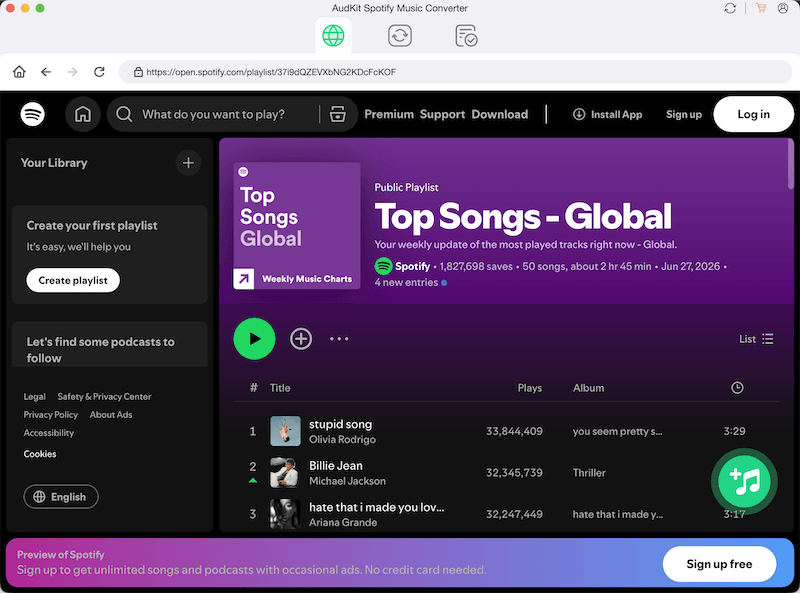Open the About Ads link
The image size is (800, 593).
pos(111,415)
